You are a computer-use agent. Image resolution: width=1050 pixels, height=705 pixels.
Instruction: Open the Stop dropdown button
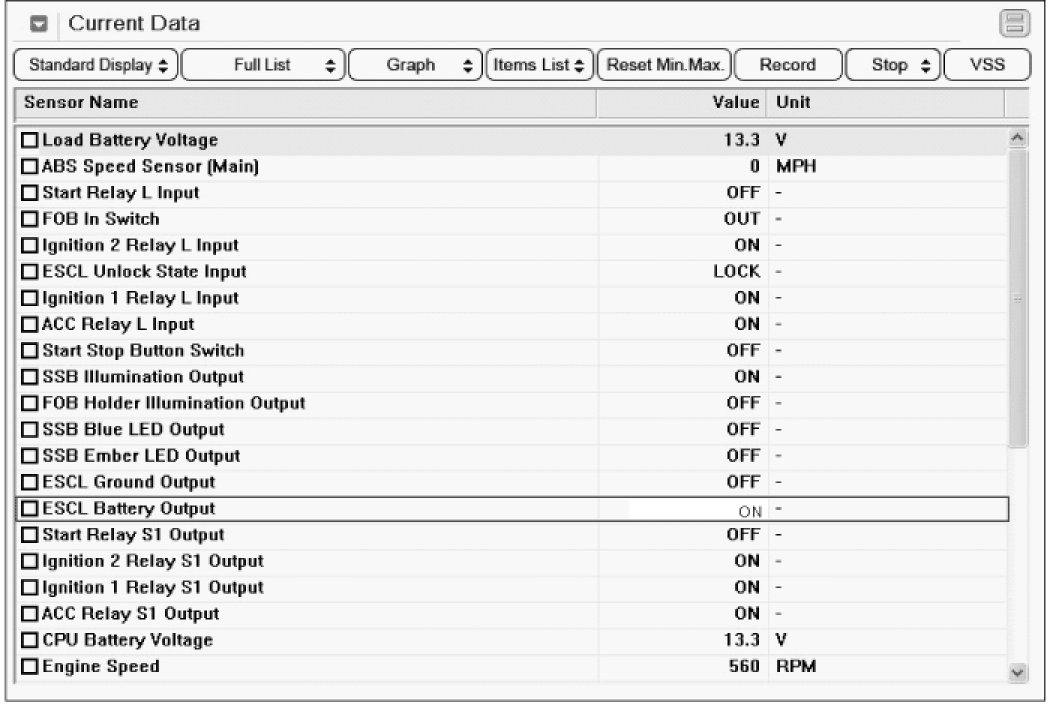coord(894,65)
